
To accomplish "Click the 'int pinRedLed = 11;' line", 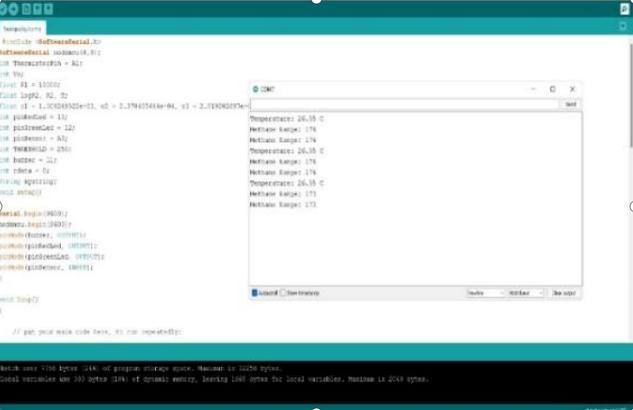I will click(x=34, y=117).
